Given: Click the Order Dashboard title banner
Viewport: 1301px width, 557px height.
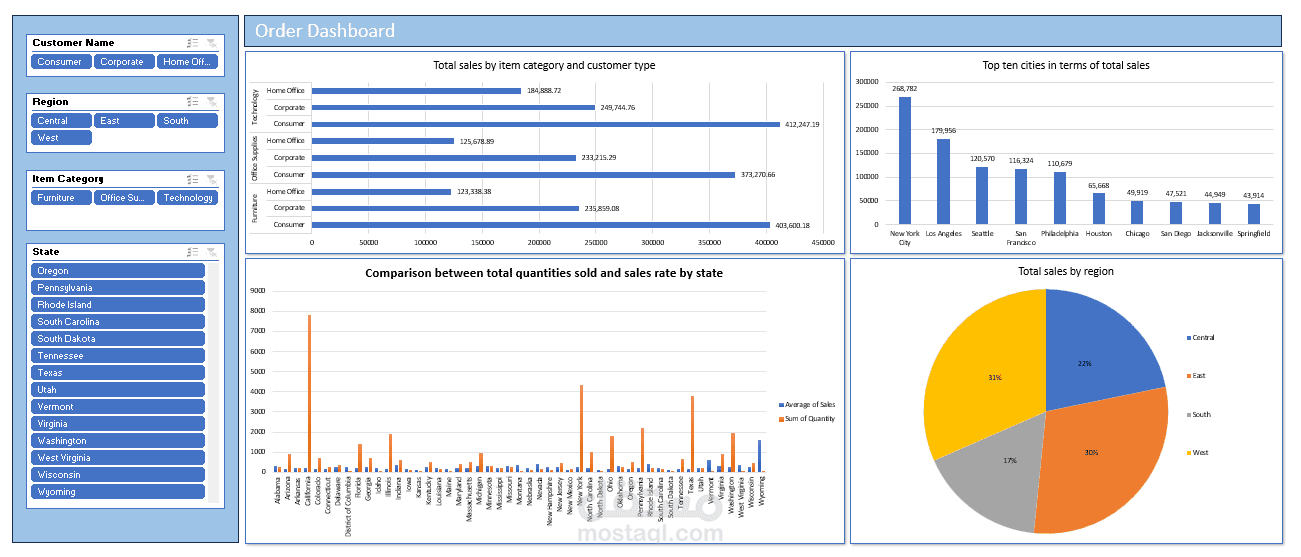Looking at the screenshot, I should [763, 31].
